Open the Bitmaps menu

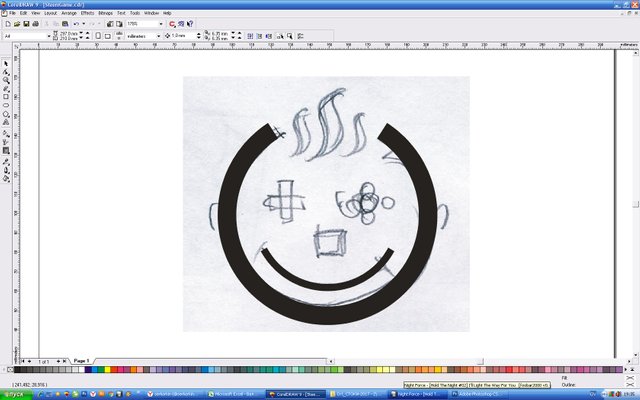[105, 13]
